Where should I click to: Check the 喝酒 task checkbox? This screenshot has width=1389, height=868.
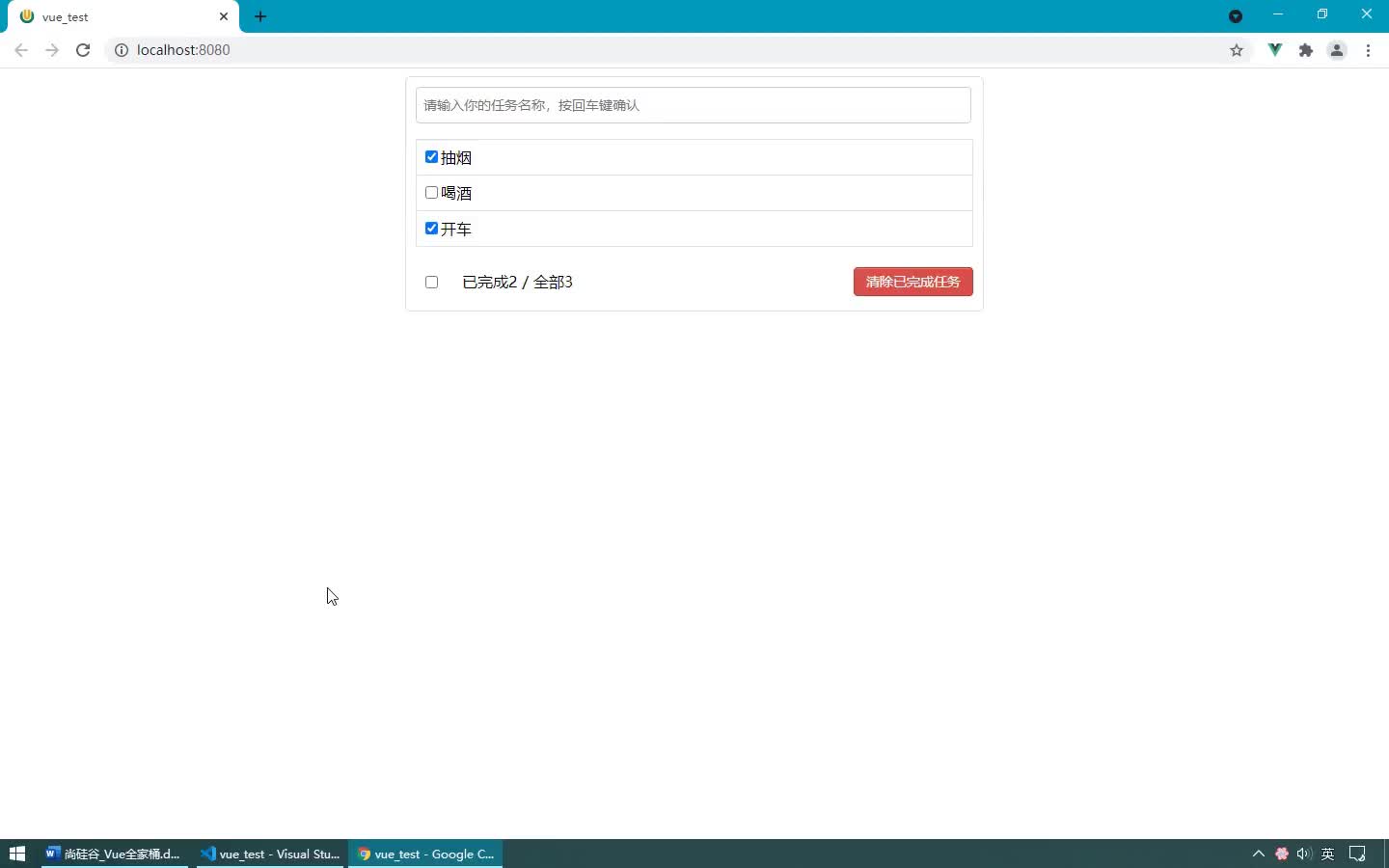431,193
